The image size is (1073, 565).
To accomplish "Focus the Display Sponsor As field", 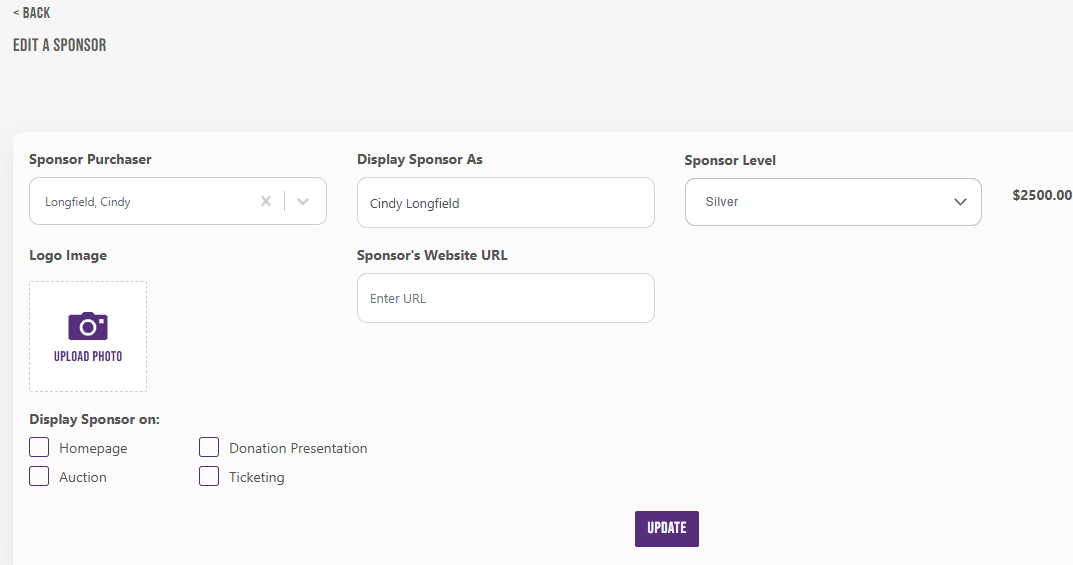I will (x=505, y=203).
